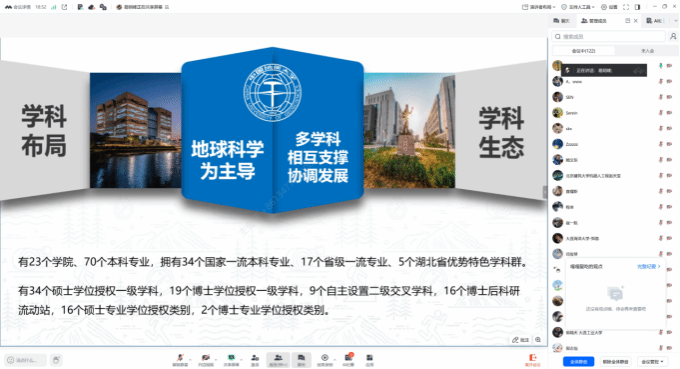Viewport: 680px width, 369px height.
Task: Open the host tools dropdown
Action: coord(578,7)
